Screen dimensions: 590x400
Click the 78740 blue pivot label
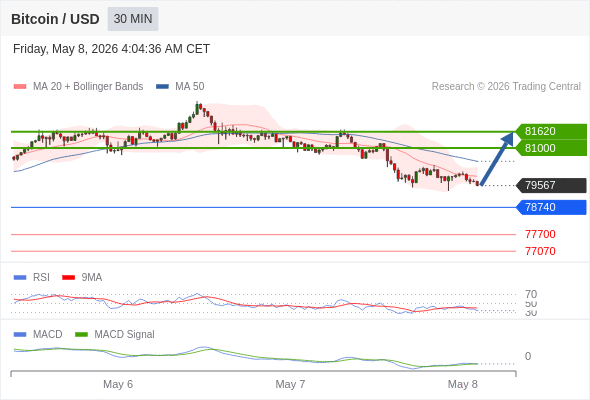(x=551, y=207)
